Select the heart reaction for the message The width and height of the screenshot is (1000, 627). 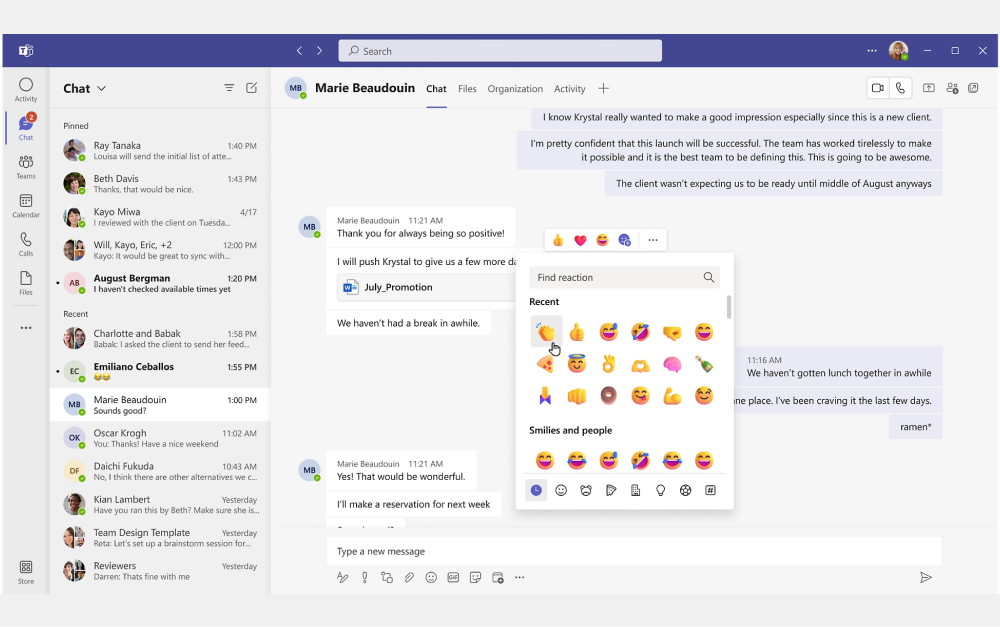click(x=578, y=239)
